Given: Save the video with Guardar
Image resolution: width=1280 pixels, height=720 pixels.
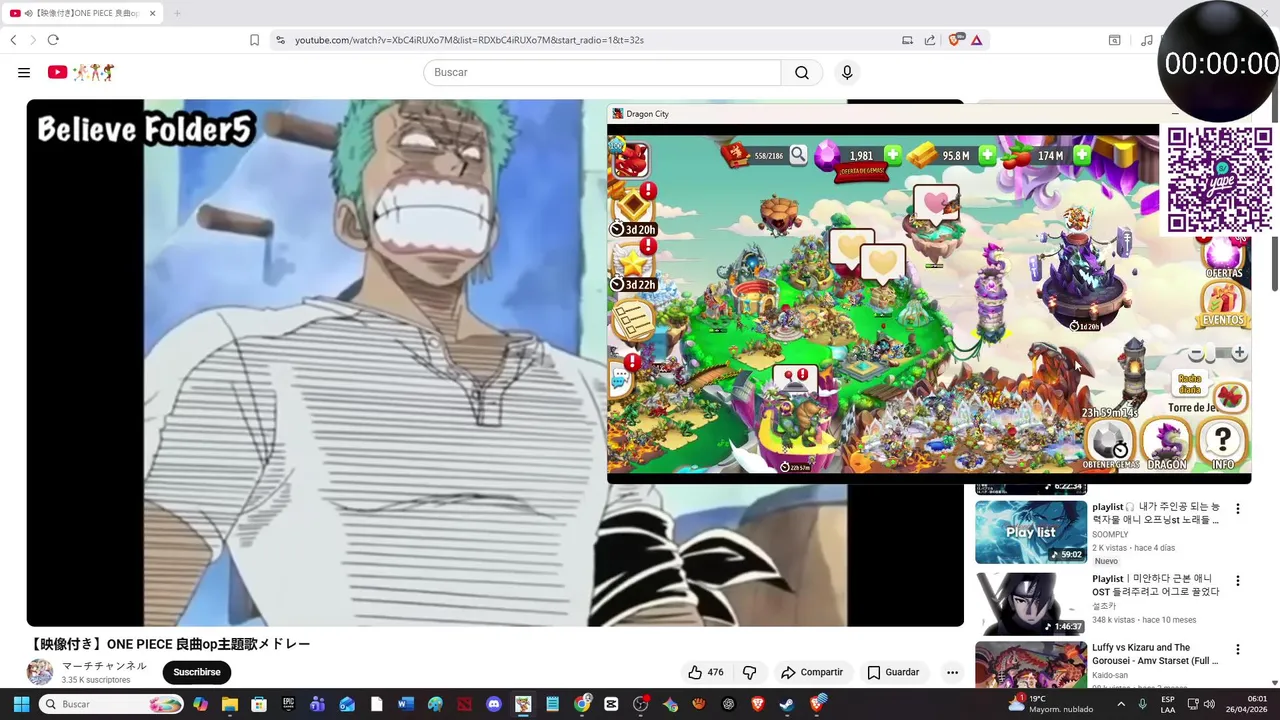Looking at the screenshot, I should (x=893, y=672).
